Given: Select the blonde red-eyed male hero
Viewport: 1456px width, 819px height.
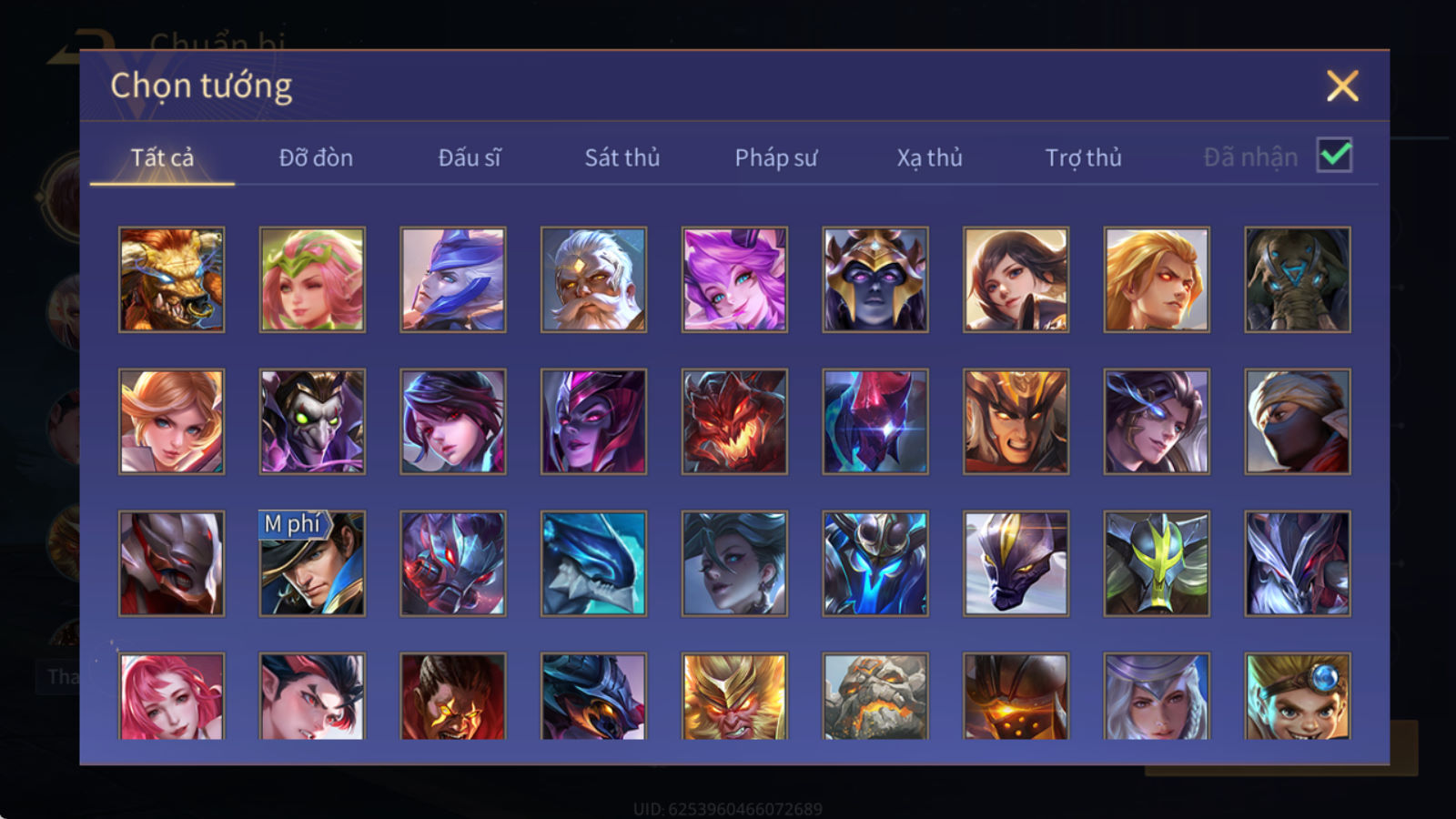Looking at the screenshot, I should (1157, 279).
